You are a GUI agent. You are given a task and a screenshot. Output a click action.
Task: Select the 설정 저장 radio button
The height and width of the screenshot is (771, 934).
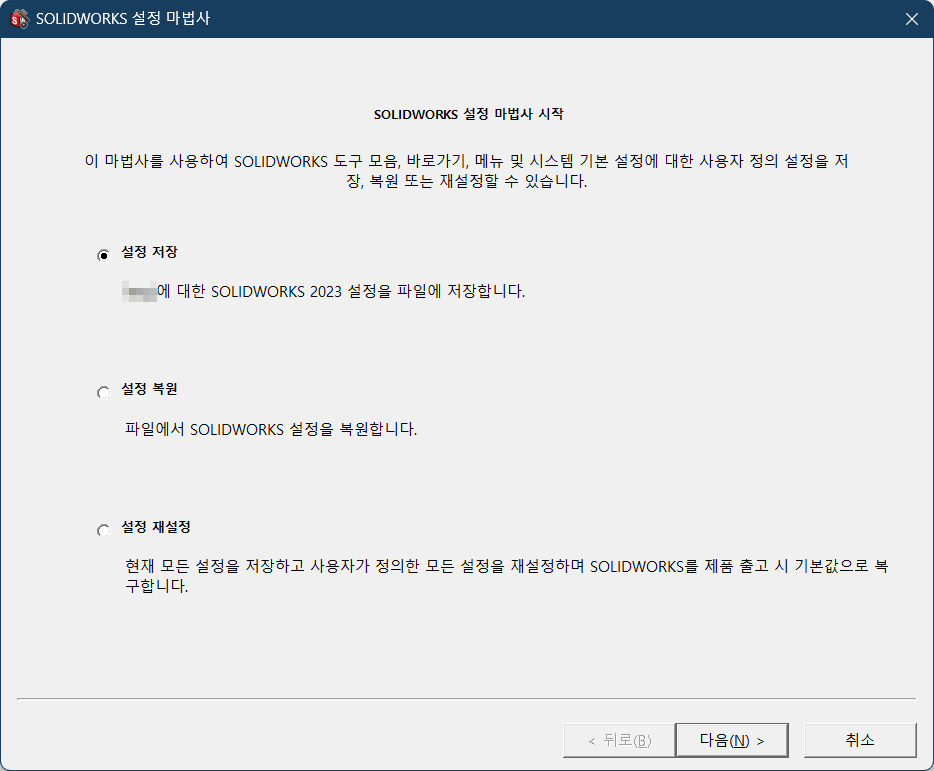tap(104, 255)
